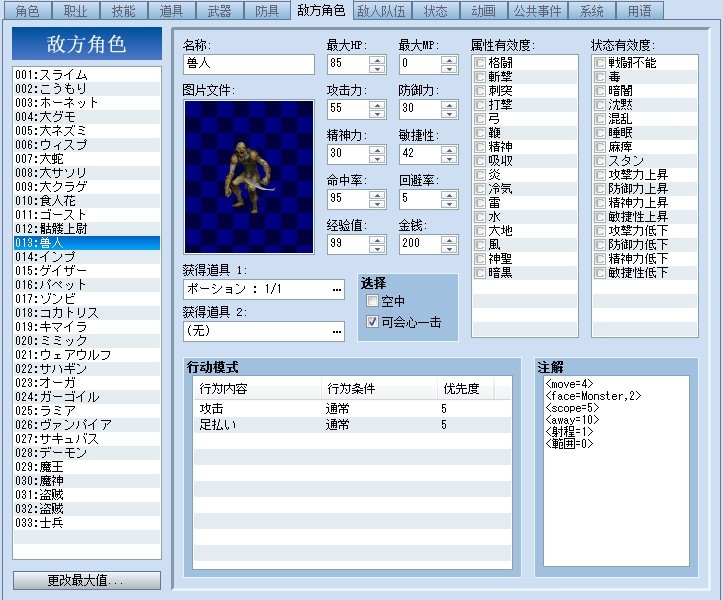Decrease 金钱 with down arrow
This screenshot has width=723, height=600.
[449, 249]
